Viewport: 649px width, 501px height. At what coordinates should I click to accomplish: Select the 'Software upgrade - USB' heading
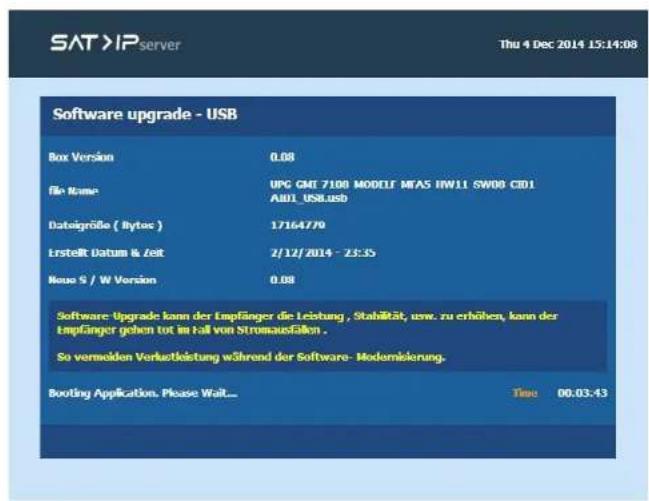coord(145,114)
